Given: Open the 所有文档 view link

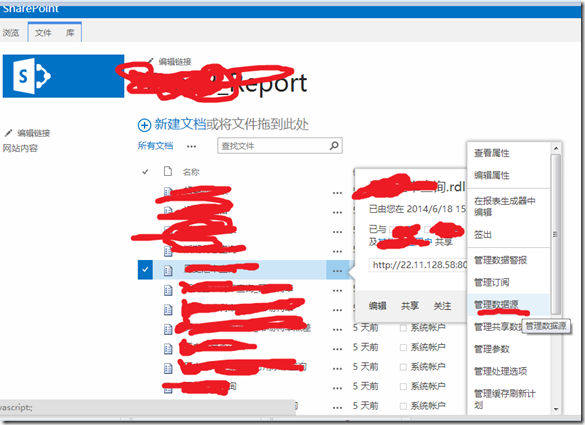Looking at the screenshot, I should [155, 146].
